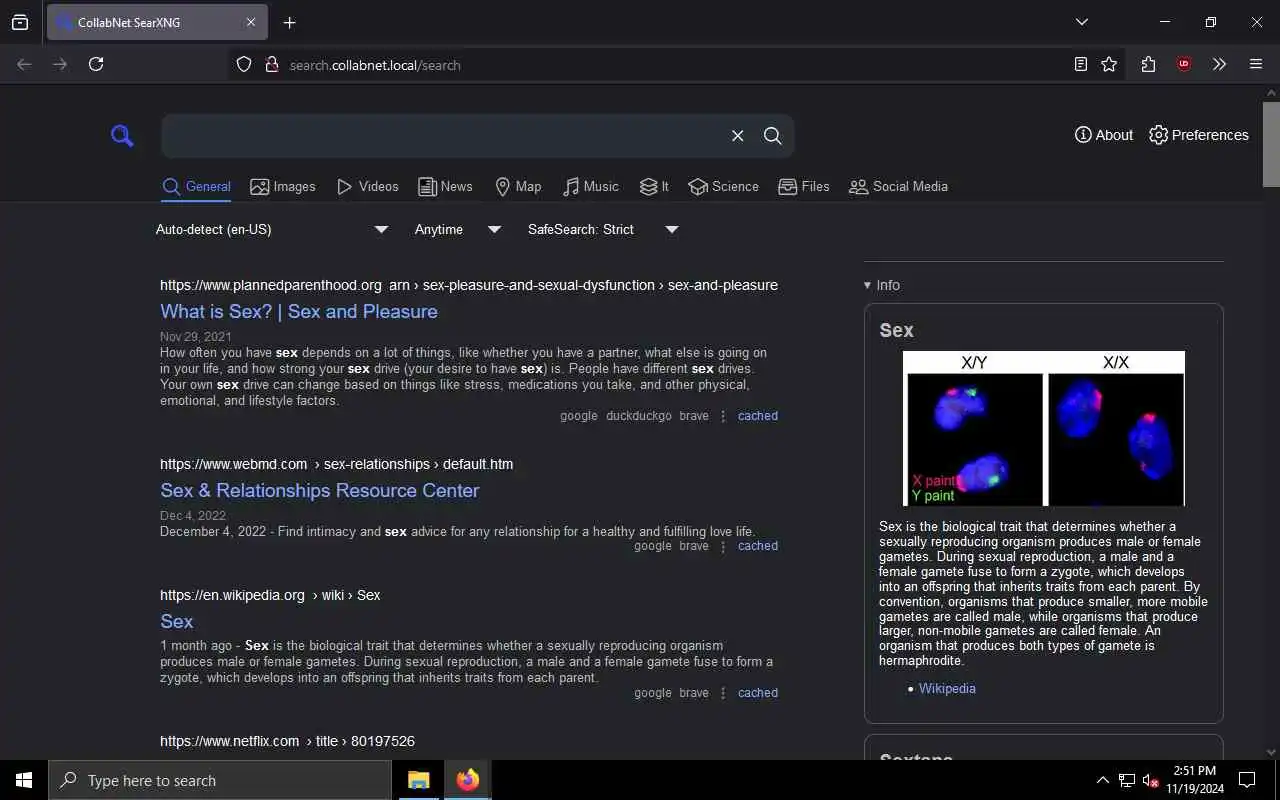Viewport: 1280px width, 800px height.
Task: Open the SafeSearch Strict dropdown
Action: [x=603, y=229]
